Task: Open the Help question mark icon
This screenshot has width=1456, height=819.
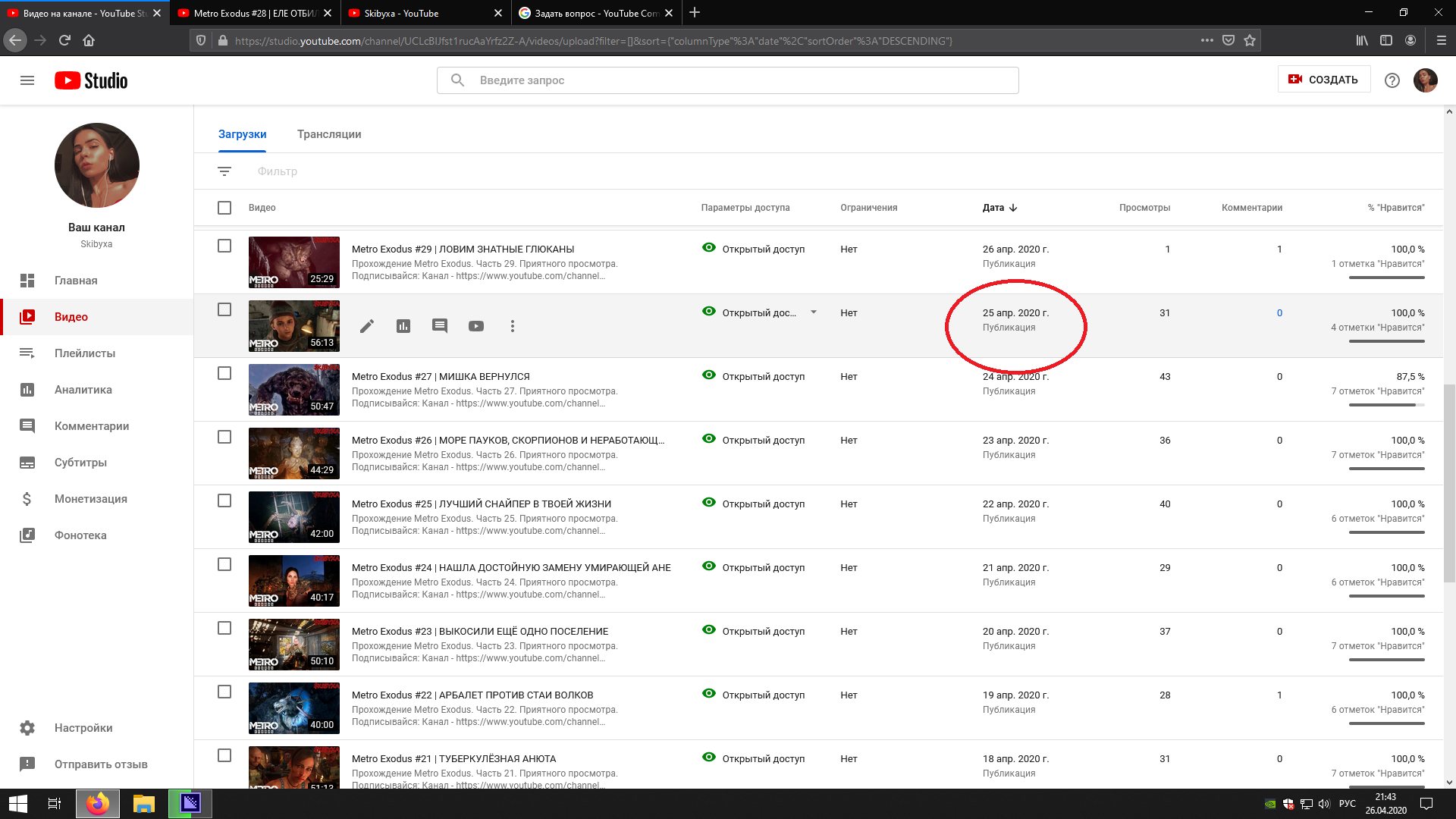Action: coord(1392,80)
